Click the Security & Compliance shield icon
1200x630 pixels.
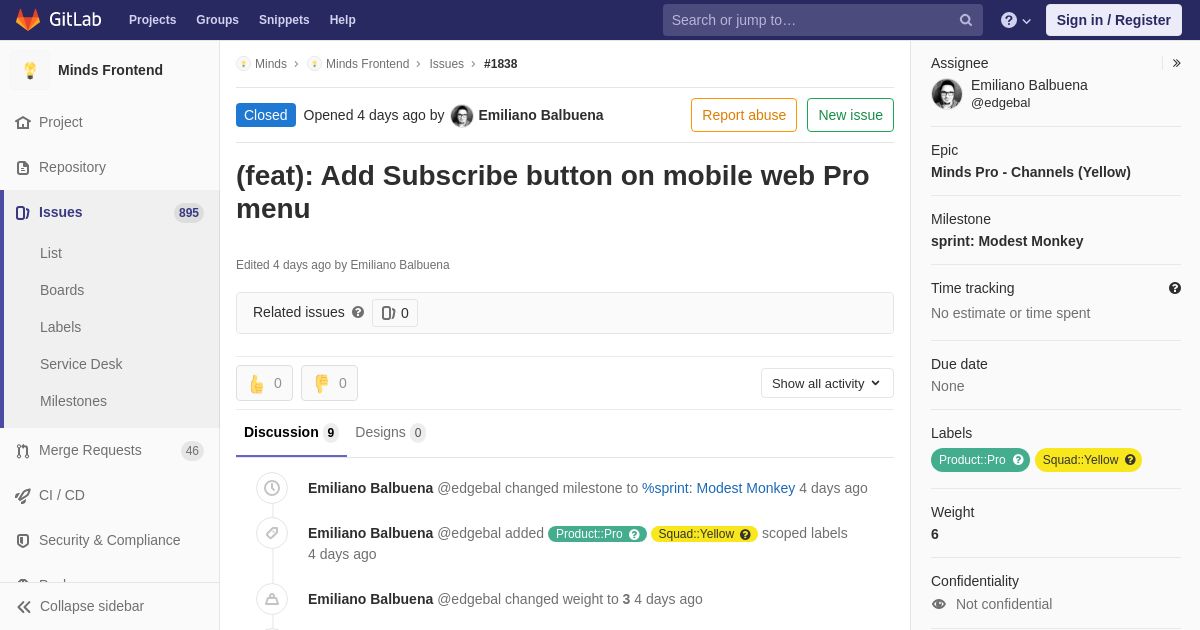tap(23, 540)
